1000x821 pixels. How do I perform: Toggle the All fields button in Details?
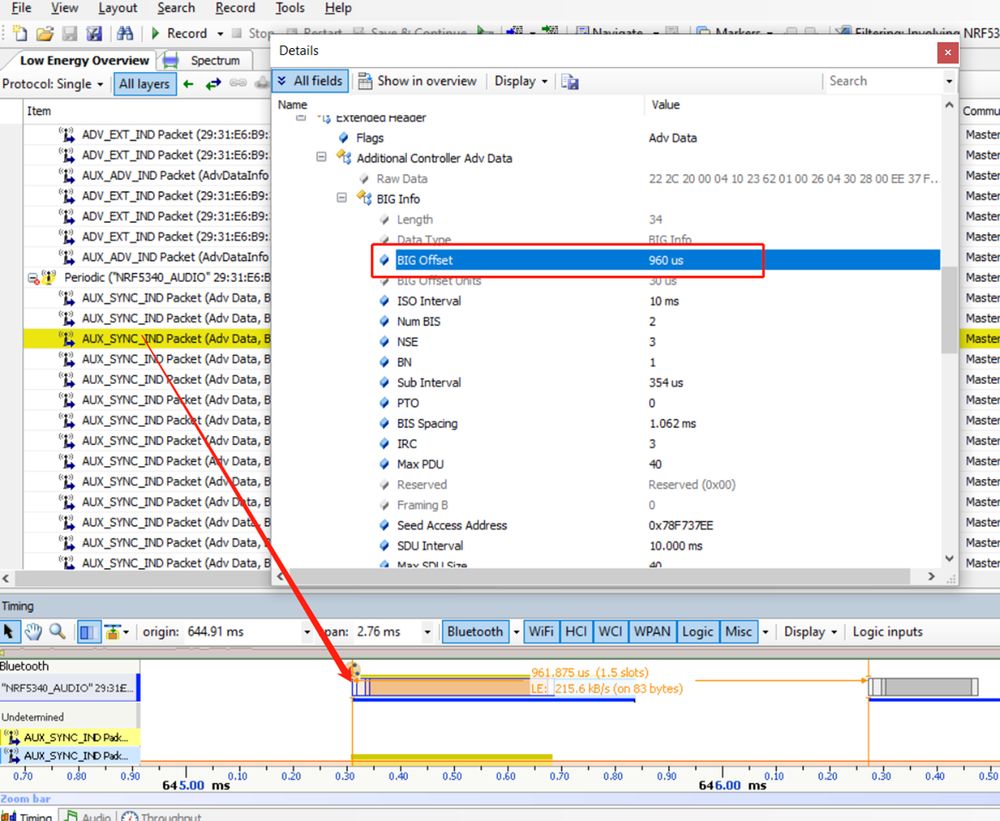310,81
